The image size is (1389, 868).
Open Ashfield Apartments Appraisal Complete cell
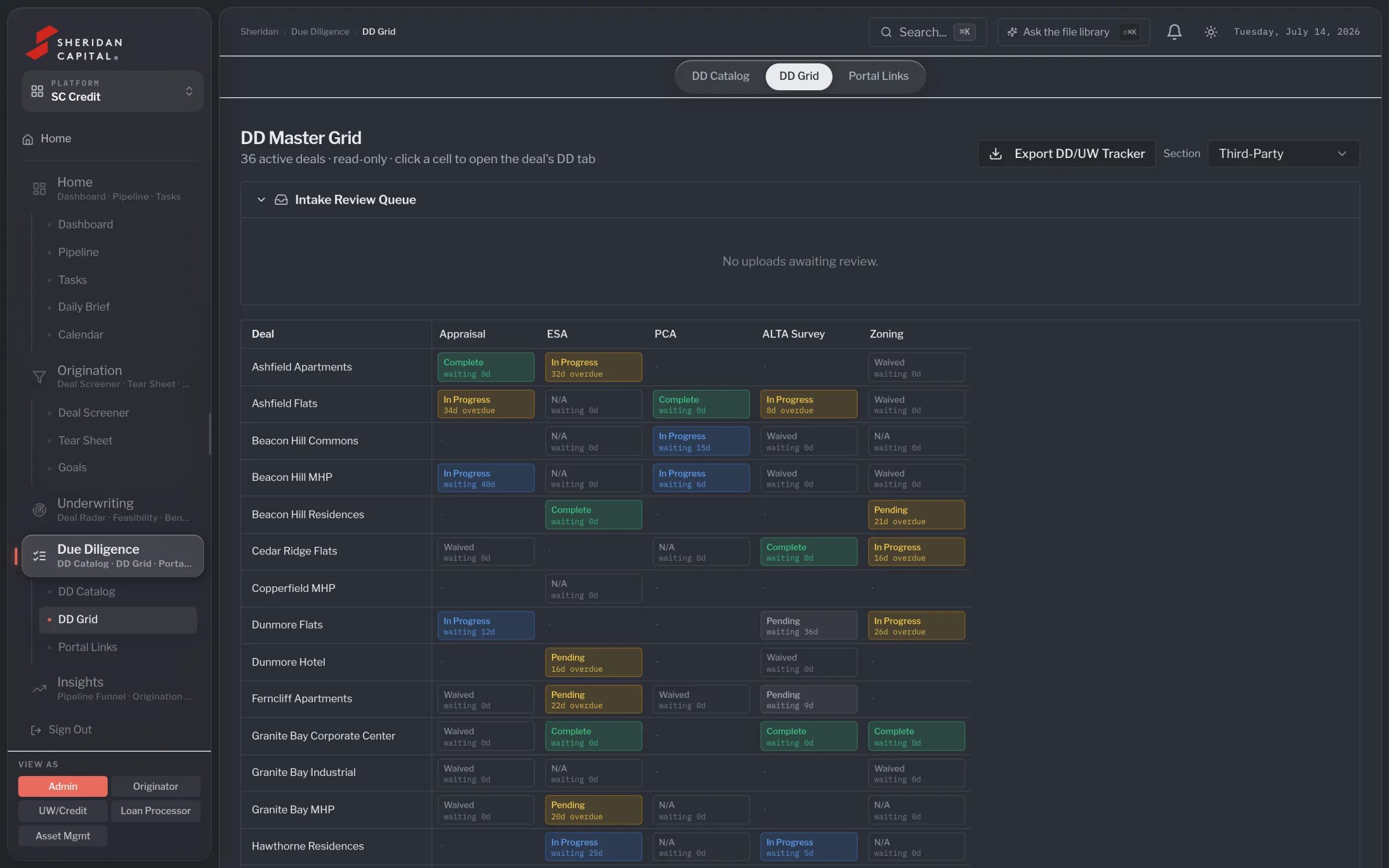(486, 367)
